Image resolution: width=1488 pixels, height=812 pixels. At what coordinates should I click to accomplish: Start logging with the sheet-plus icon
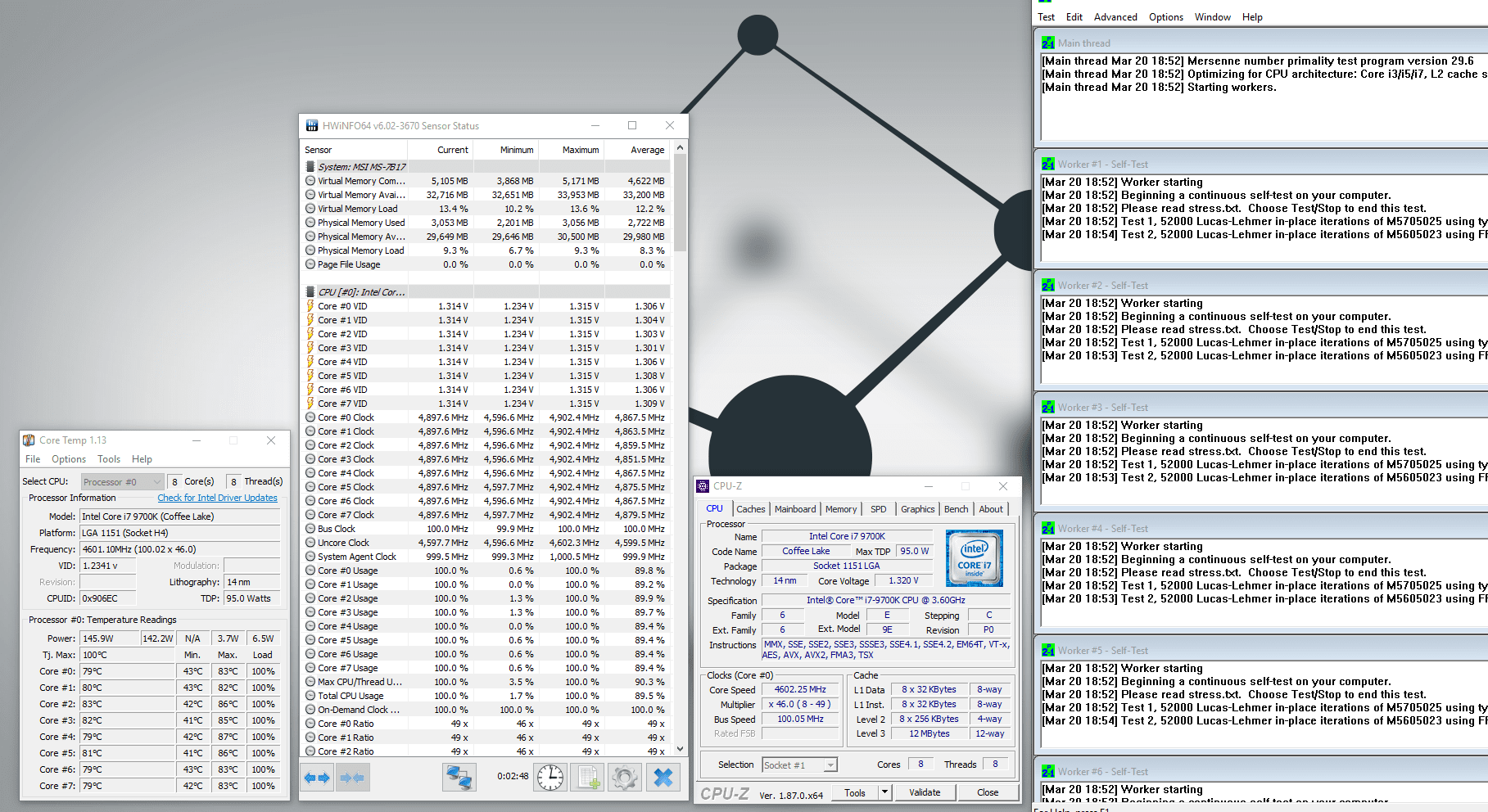tap(588, 777)
